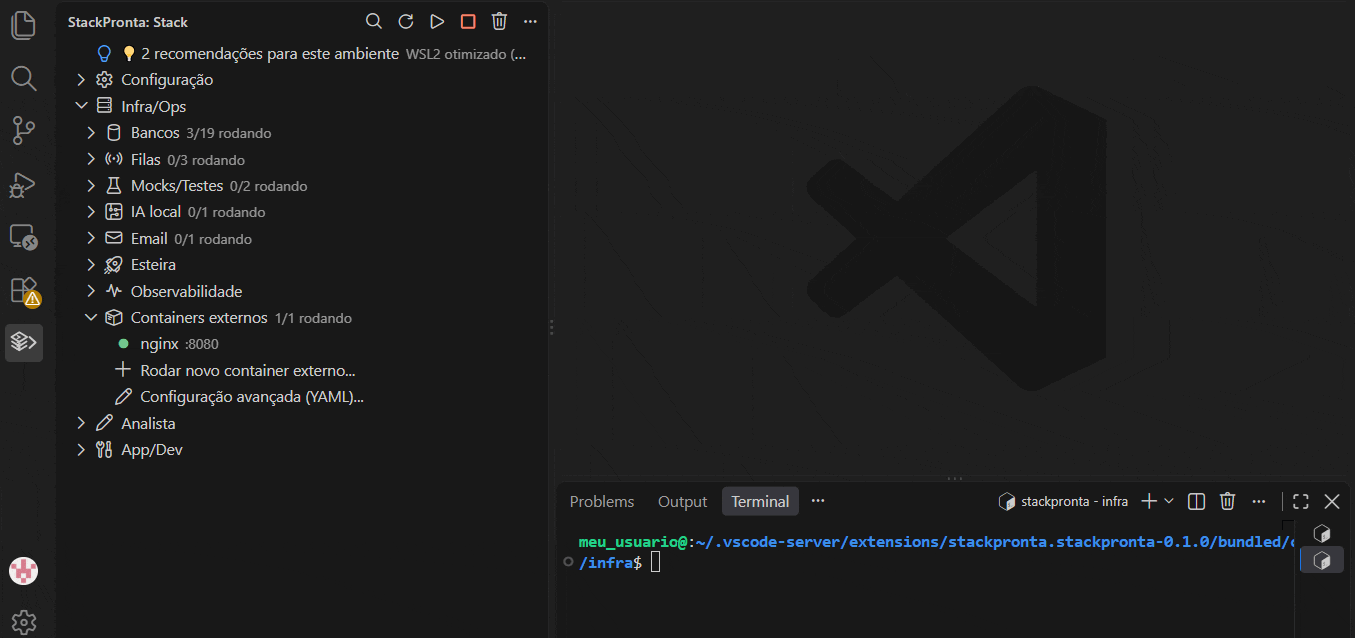Click in the terminal prompt input area
The width and height of the screenshot is (1355, 638).
(x=656, y=563)
